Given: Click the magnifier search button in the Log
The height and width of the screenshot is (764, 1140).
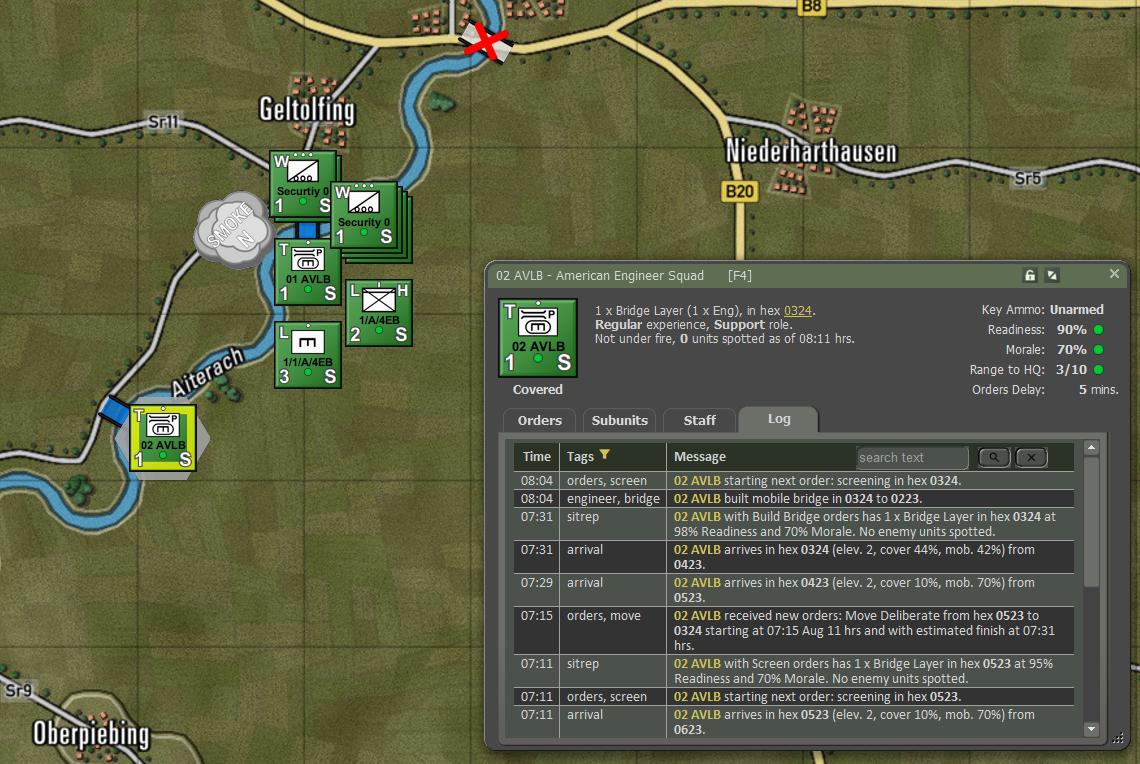Looking at the screenshot, I should click(x=993, y=457).
